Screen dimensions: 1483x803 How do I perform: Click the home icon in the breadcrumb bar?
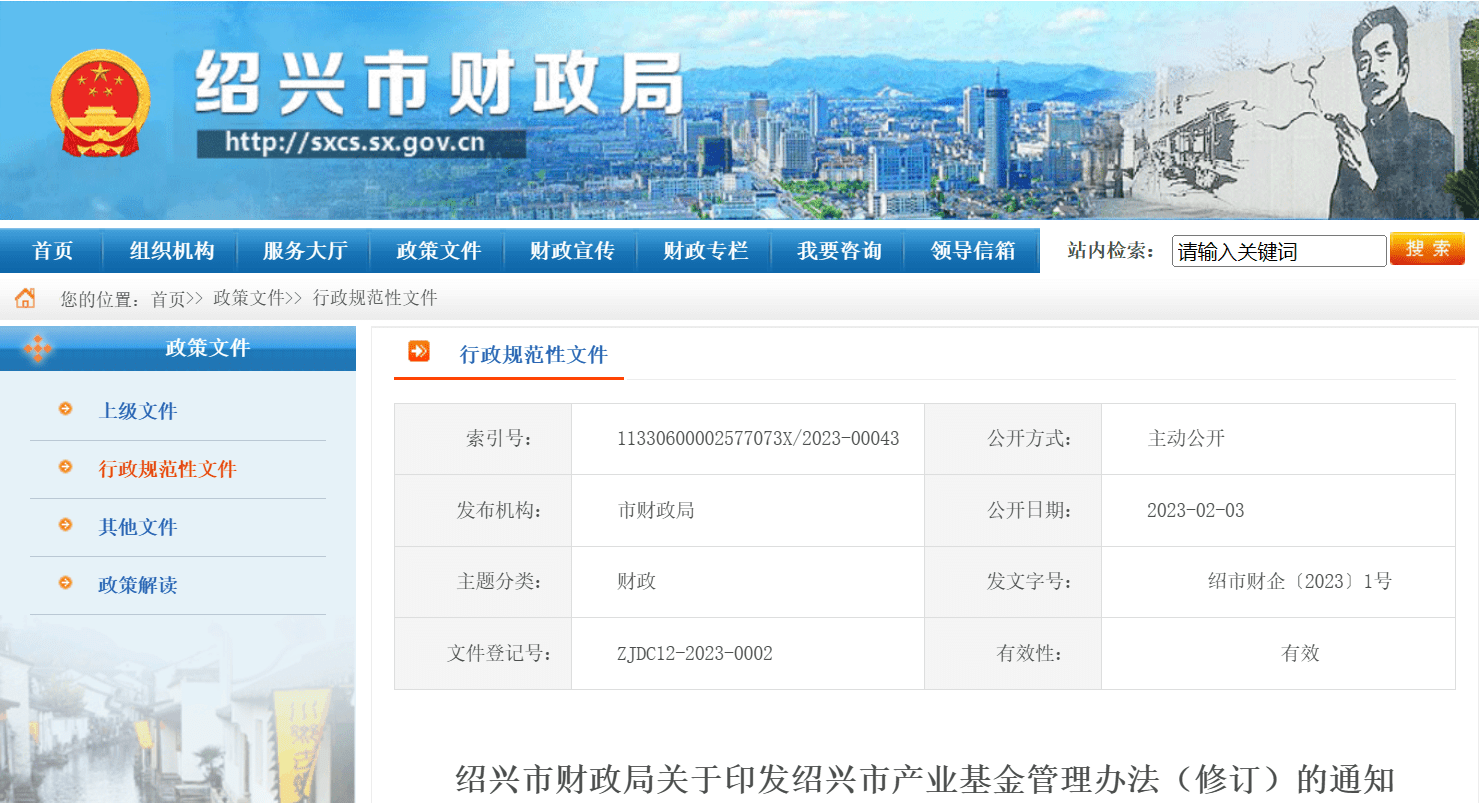coord(24,297)
